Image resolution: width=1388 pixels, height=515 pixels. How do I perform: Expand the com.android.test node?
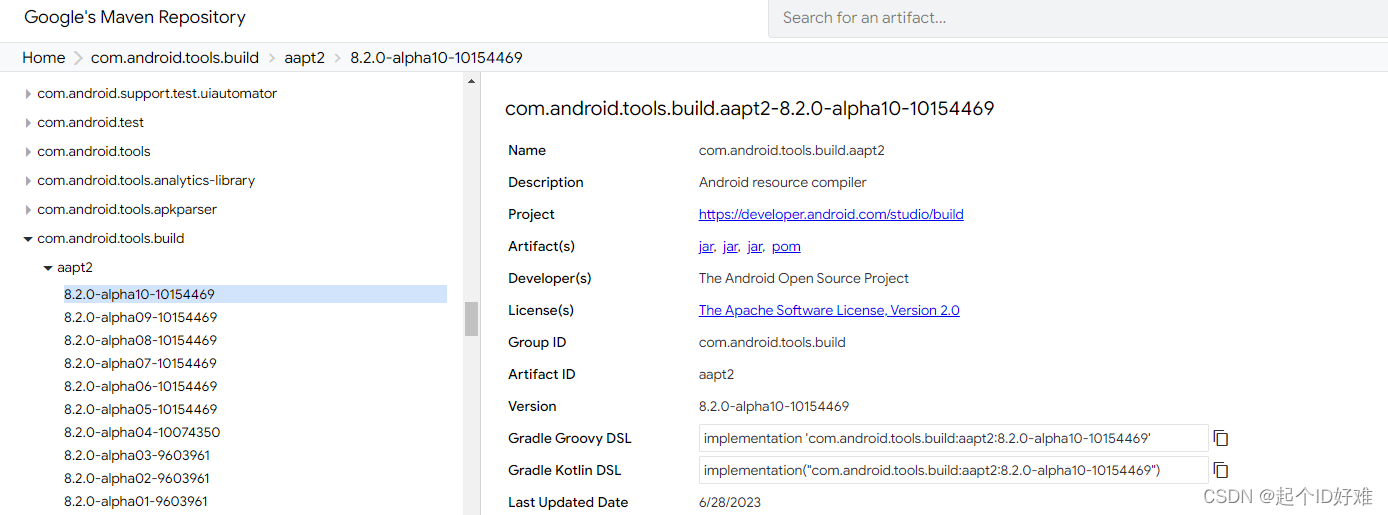click(28, 122)
